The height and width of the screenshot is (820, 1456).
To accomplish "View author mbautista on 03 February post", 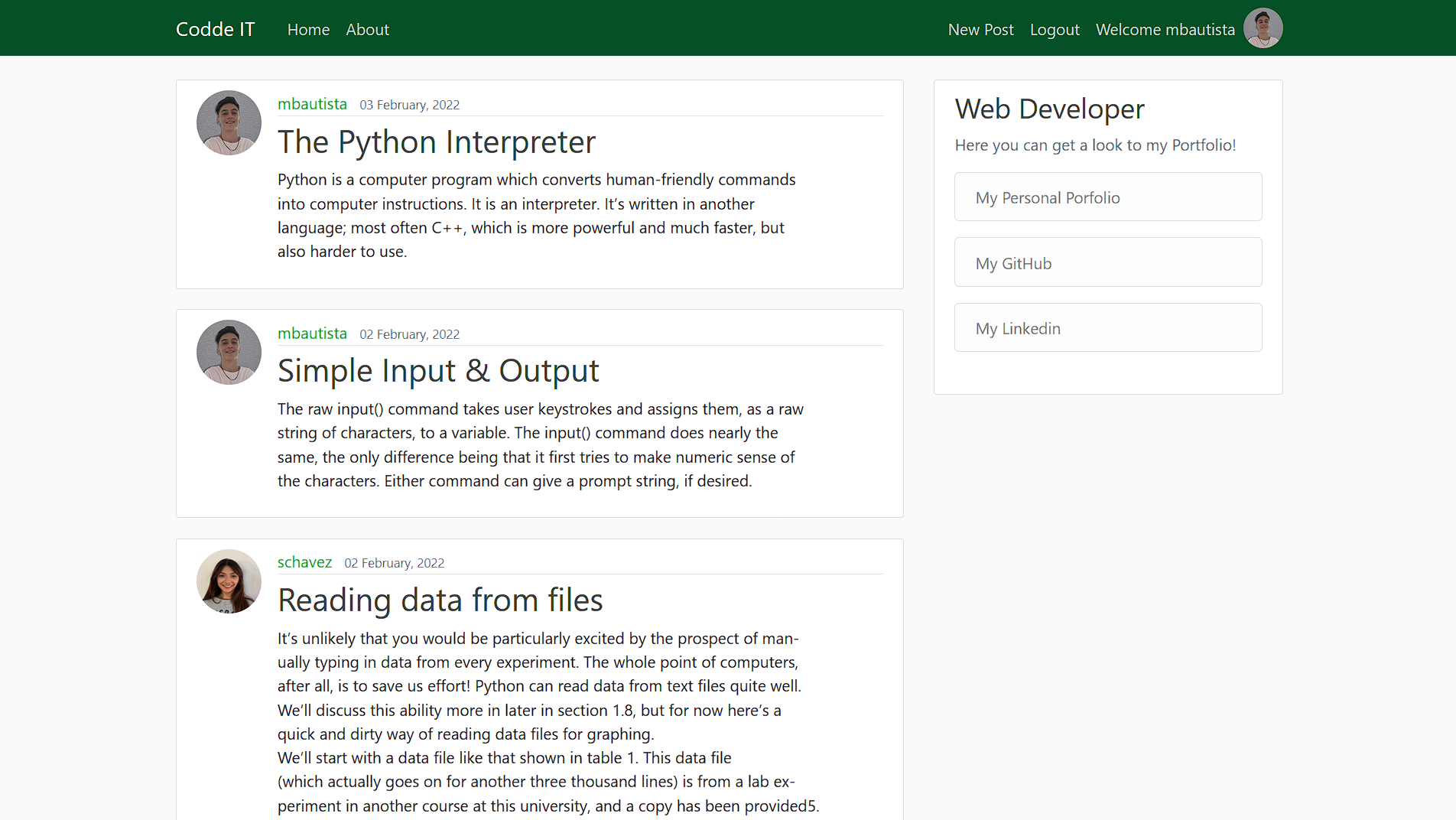I will click(x=312, y=104).
